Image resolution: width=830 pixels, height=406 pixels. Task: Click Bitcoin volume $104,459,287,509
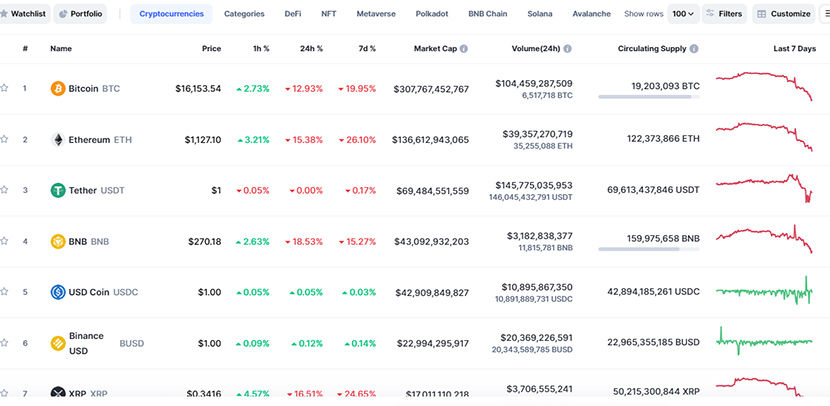point(534,83)
